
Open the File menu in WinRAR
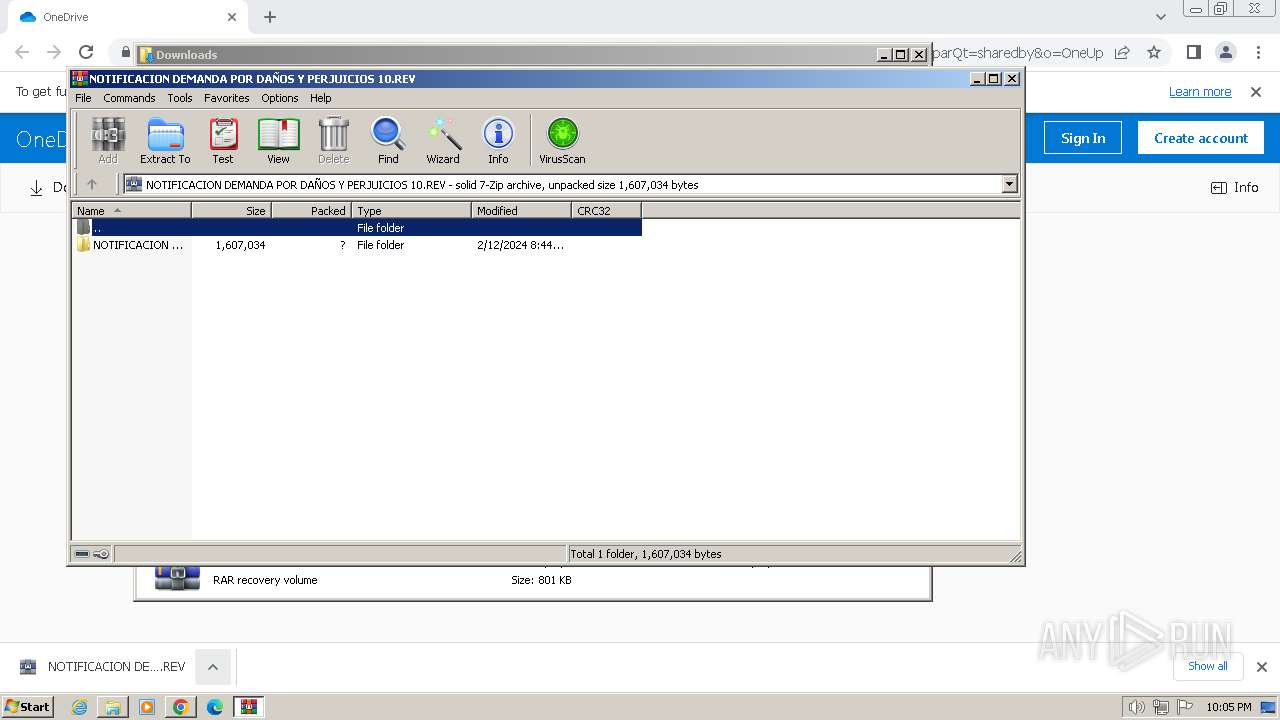click(x=83, y=98)
